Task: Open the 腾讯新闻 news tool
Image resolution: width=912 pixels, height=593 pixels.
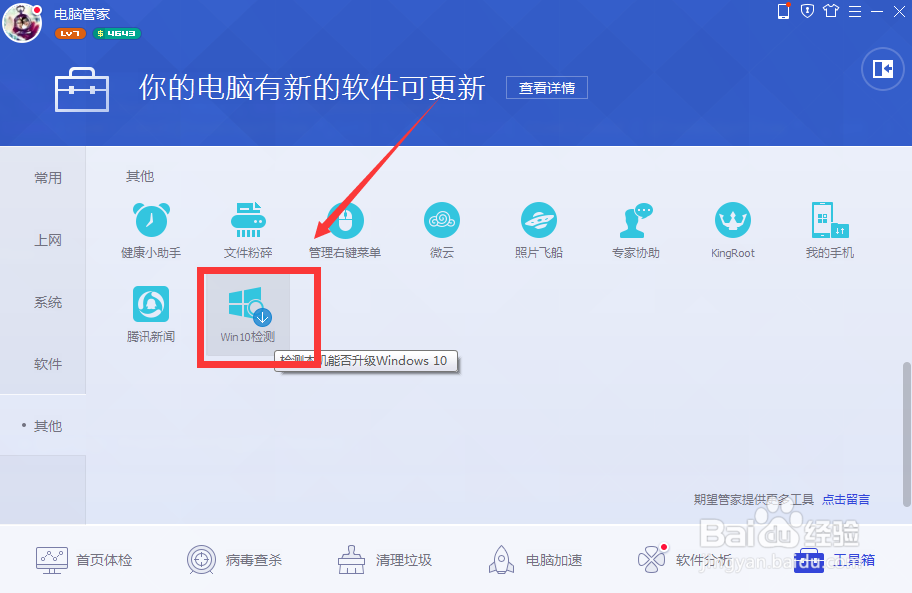Action: (151, 314)
